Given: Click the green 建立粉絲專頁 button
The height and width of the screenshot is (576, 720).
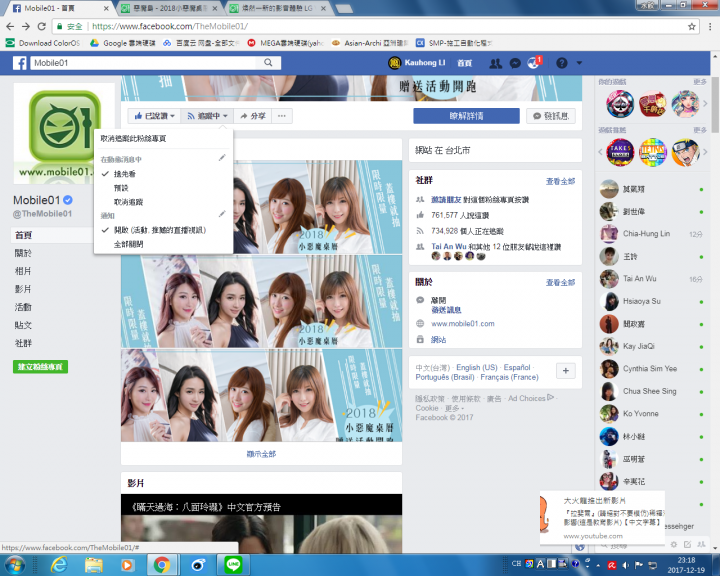Looking at the screenshot, I should (40, 367).
